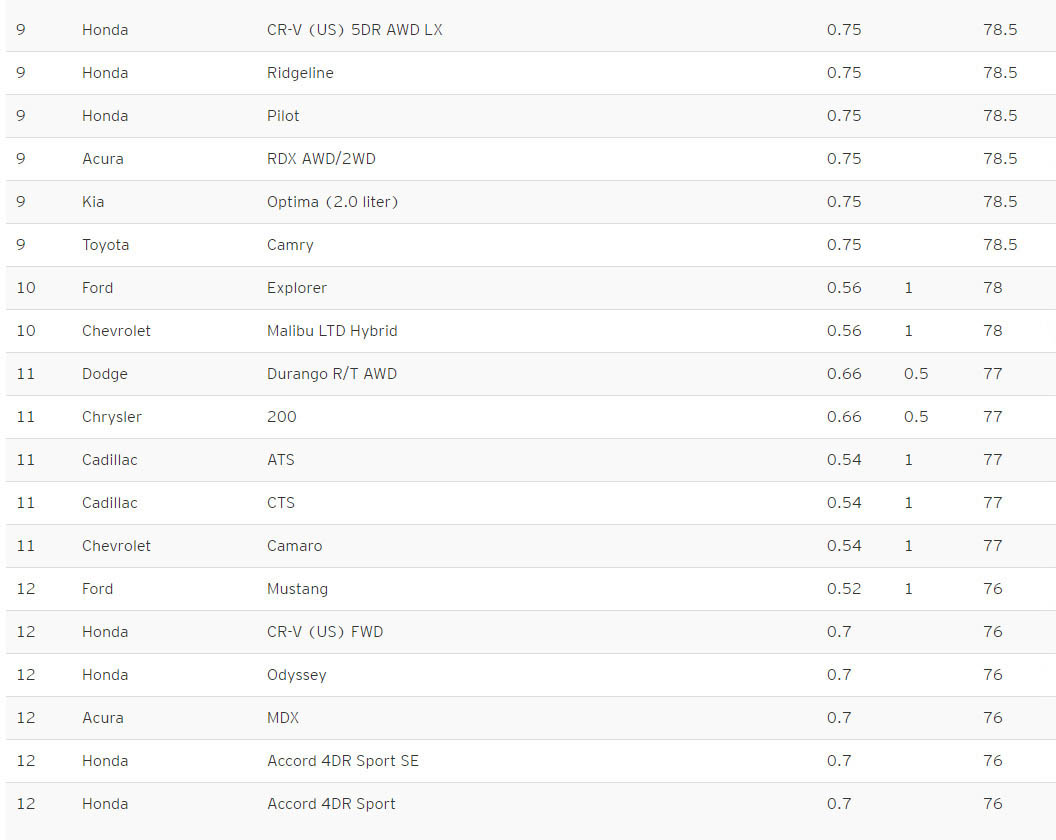Viewport: 1056px width, 840px height.
Task: Select the Dodge brand cell
Action: coord(104,375)
